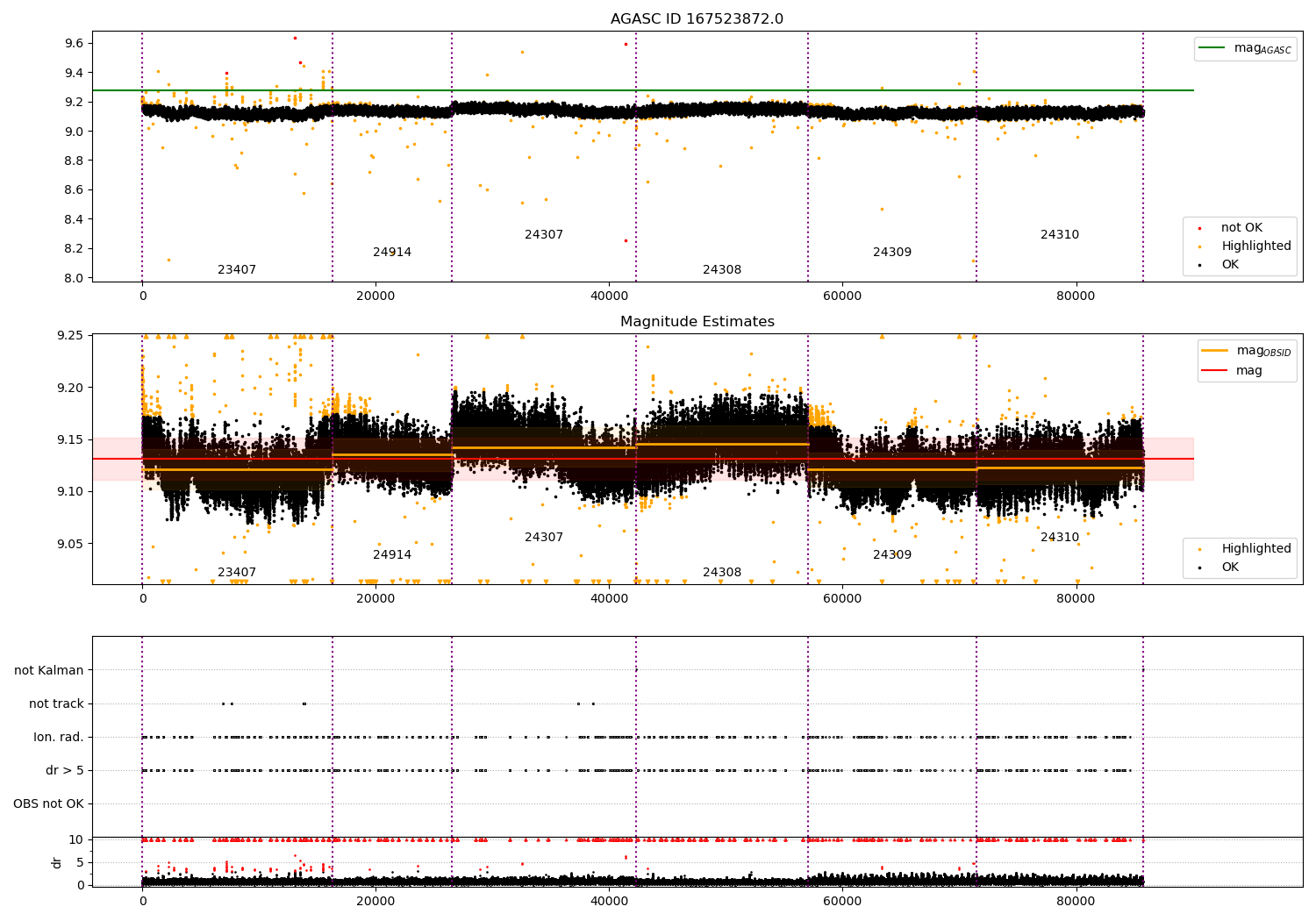The width and height of the screenshot is (1316, 921).
Task: Click x-axis tick 60000 under bottom plot
Action: (x=842, y=901)
